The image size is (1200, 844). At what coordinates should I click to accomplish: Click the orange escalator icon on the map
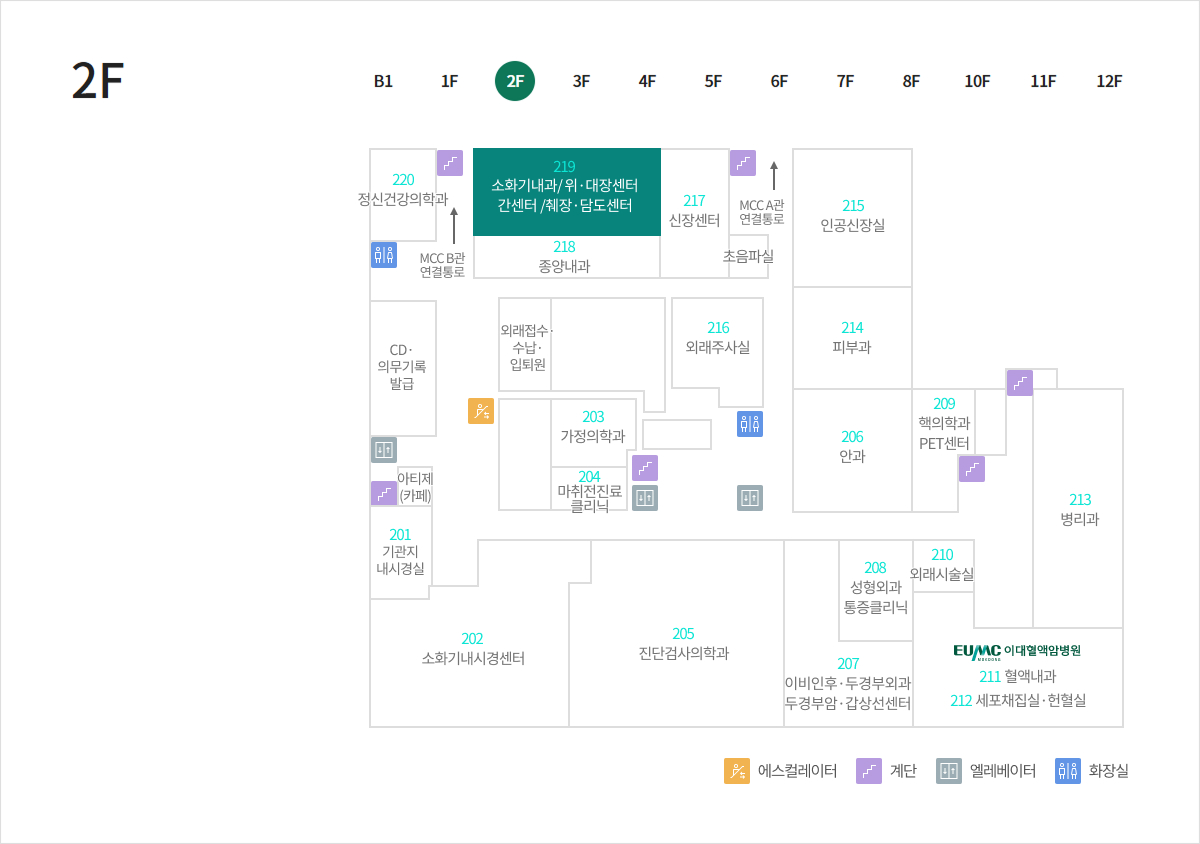pyautogui.click(x=481, y=411)
